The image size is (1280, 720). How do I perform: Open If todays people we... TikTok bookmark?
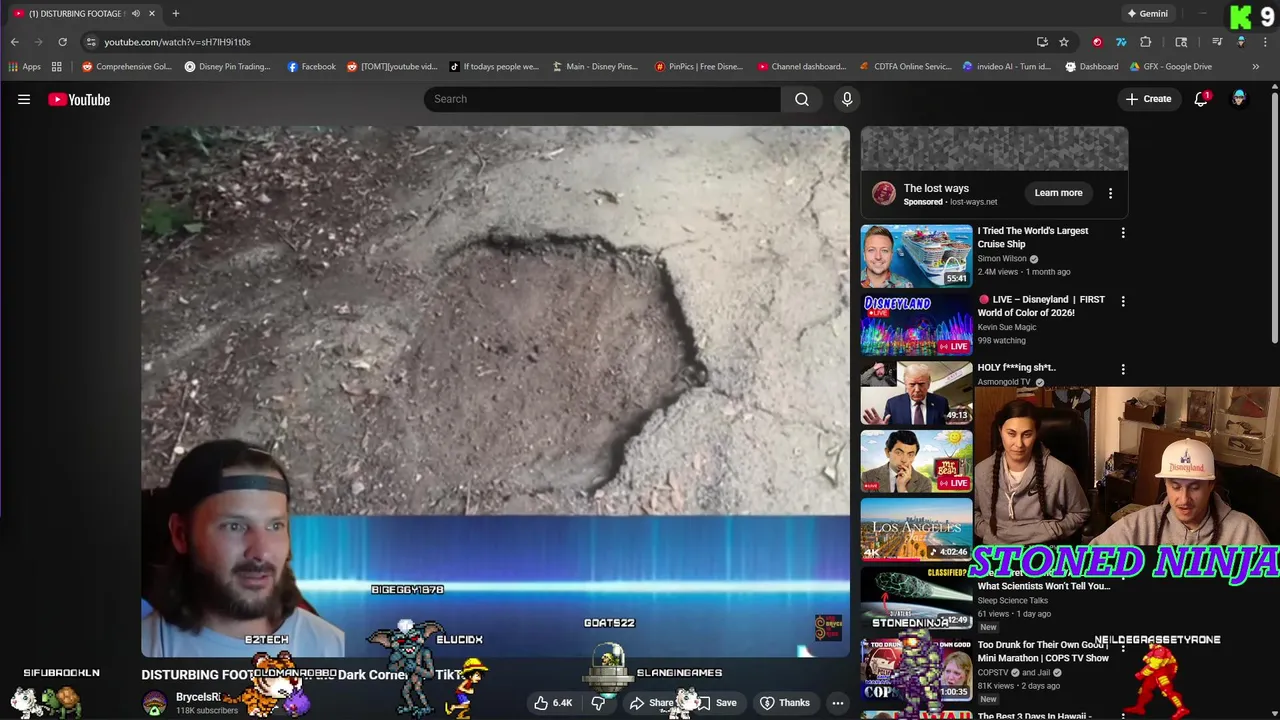494,67
